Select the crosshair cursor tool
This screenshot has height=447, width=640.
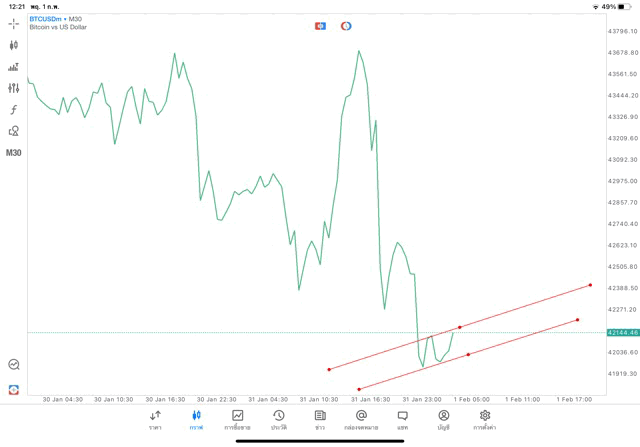(14, 23)
